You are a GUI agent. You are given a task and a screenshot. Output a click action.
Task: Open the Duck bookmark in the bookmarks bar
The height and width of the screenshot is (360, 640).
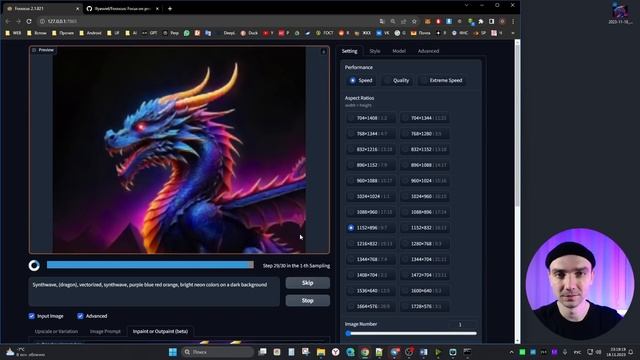[249, 33]
